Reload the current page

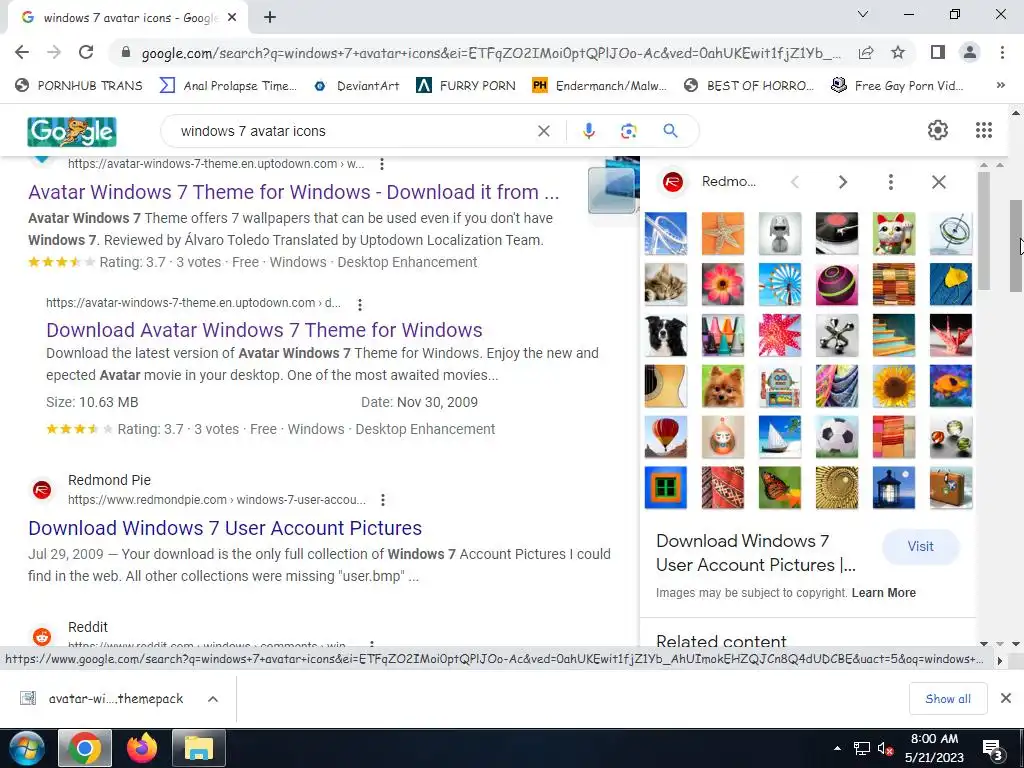86,52
